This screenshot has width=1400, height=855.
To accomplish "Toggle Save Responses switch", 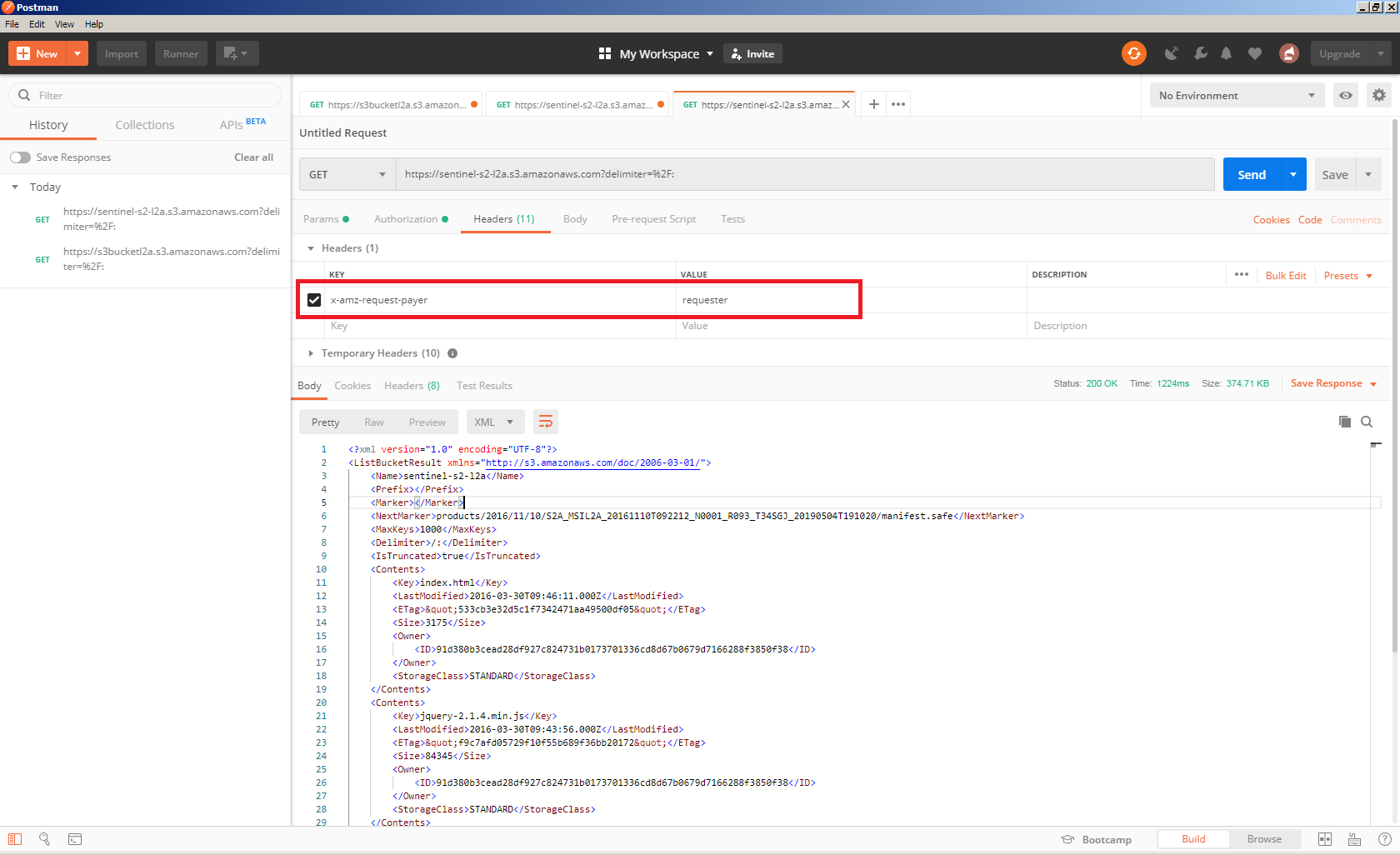I will click(20, 157).
